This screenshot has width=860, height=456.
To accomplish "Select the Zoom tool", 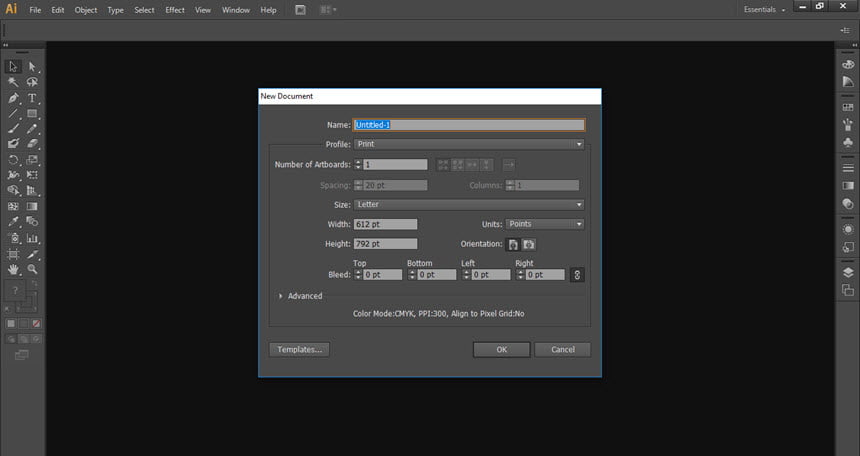I will (x=32, y=269).
